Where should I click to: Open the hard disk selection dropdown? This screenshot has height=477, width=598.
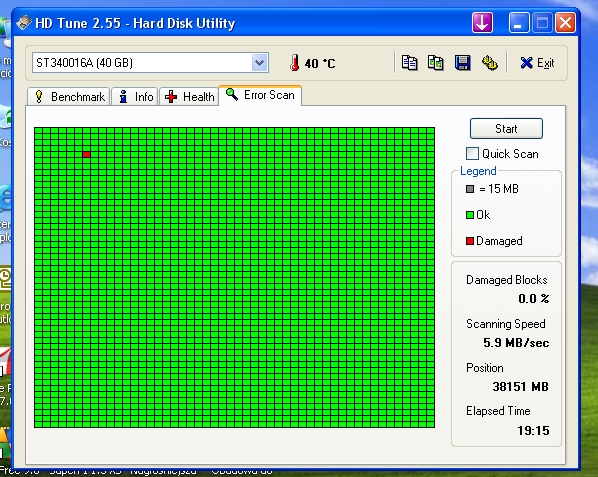(x=259, y=63)
